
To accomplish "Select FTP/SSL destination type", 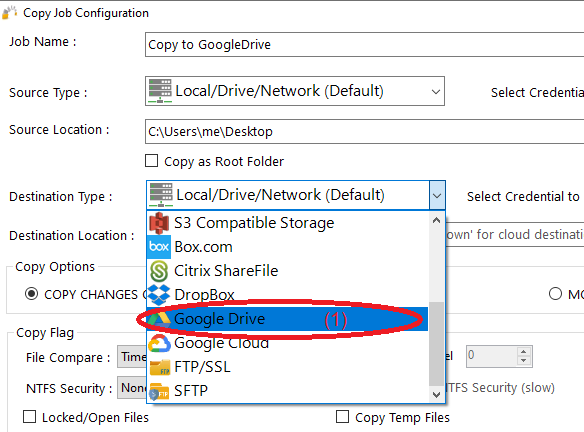I will coord(288,367).
